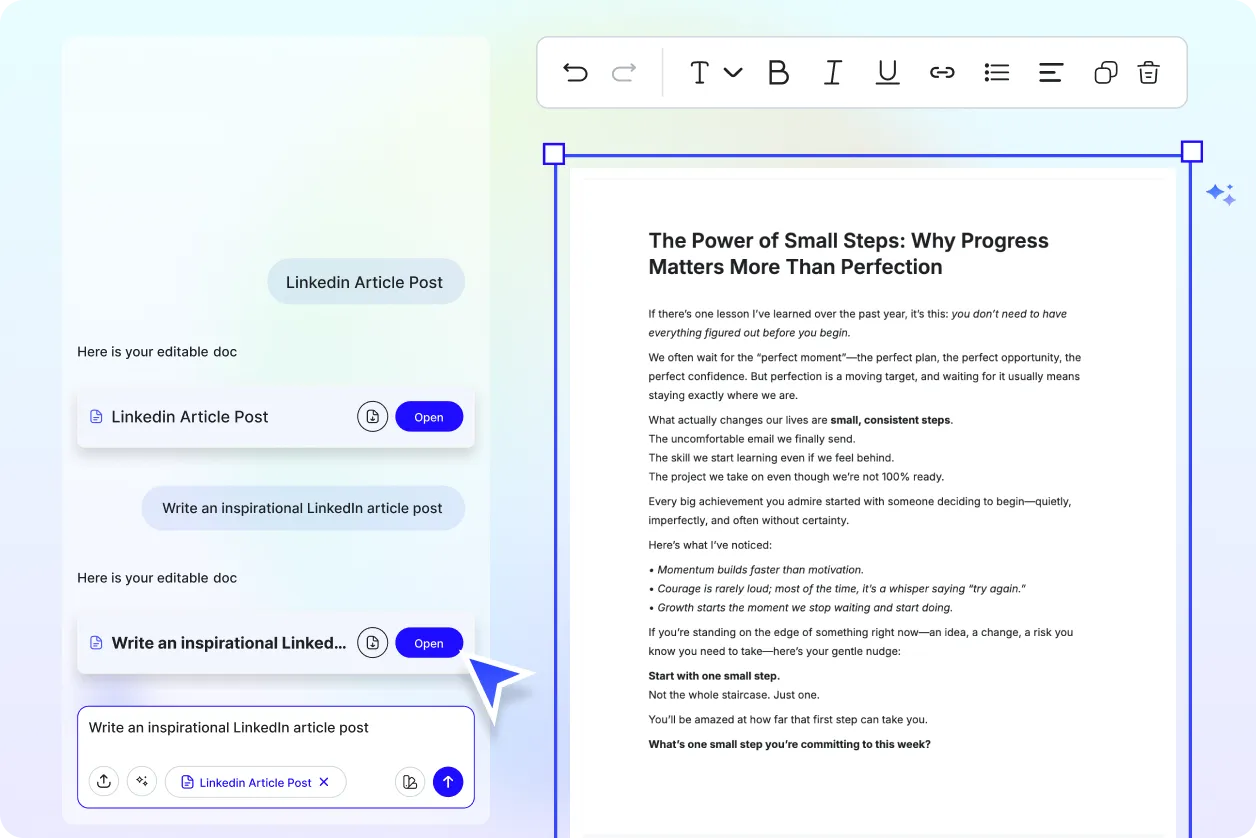Viewport: 1256px width, 838px height.
Task: Toggle bold formatting in the toolbar
Action: coord(779,72)
